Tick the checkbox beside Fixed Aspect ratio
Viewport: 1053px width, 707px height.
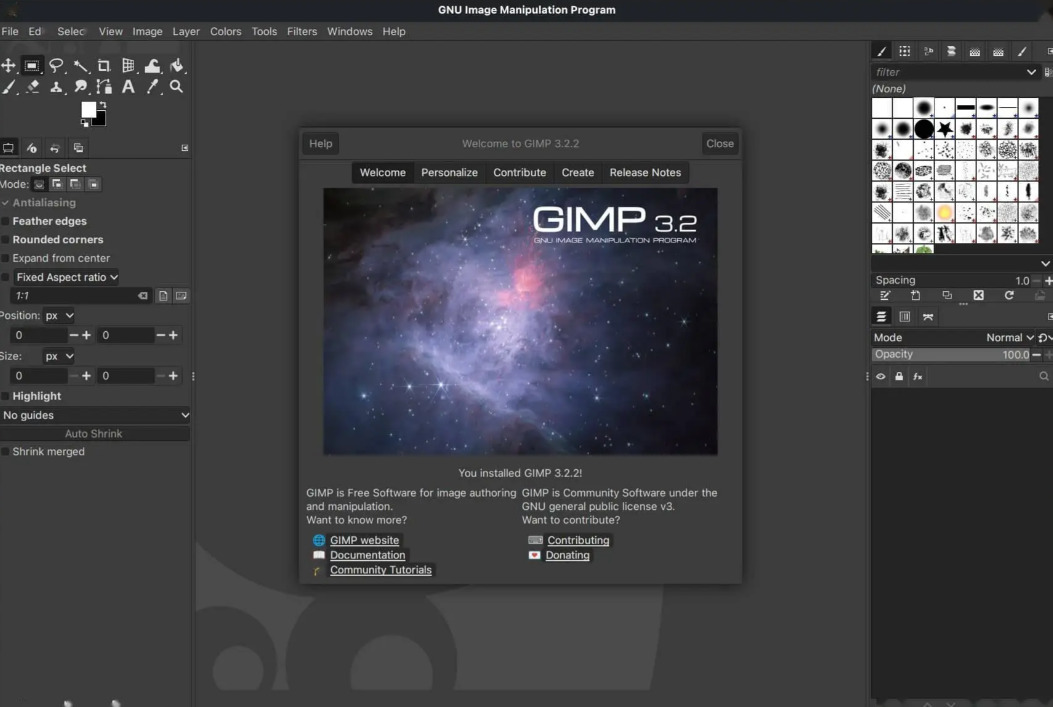(5, 277)
